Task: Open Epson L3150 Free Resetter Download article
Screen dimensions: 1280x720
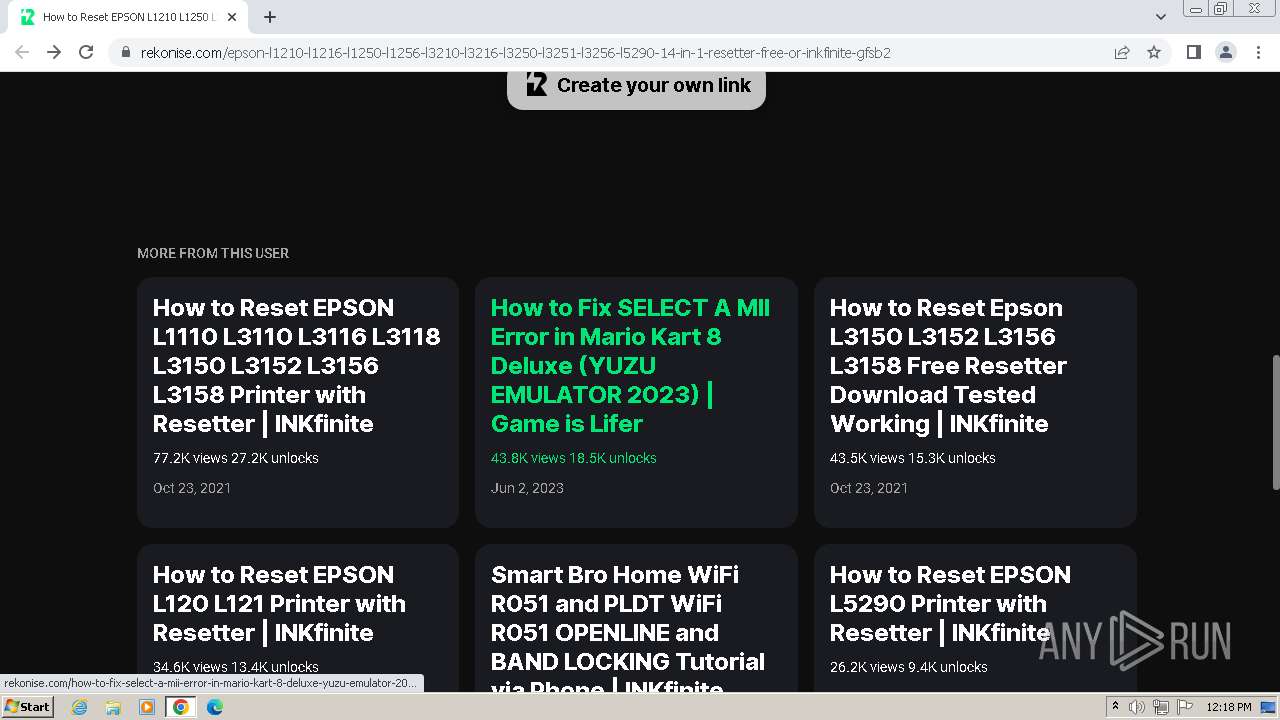Action: [975, 402]
